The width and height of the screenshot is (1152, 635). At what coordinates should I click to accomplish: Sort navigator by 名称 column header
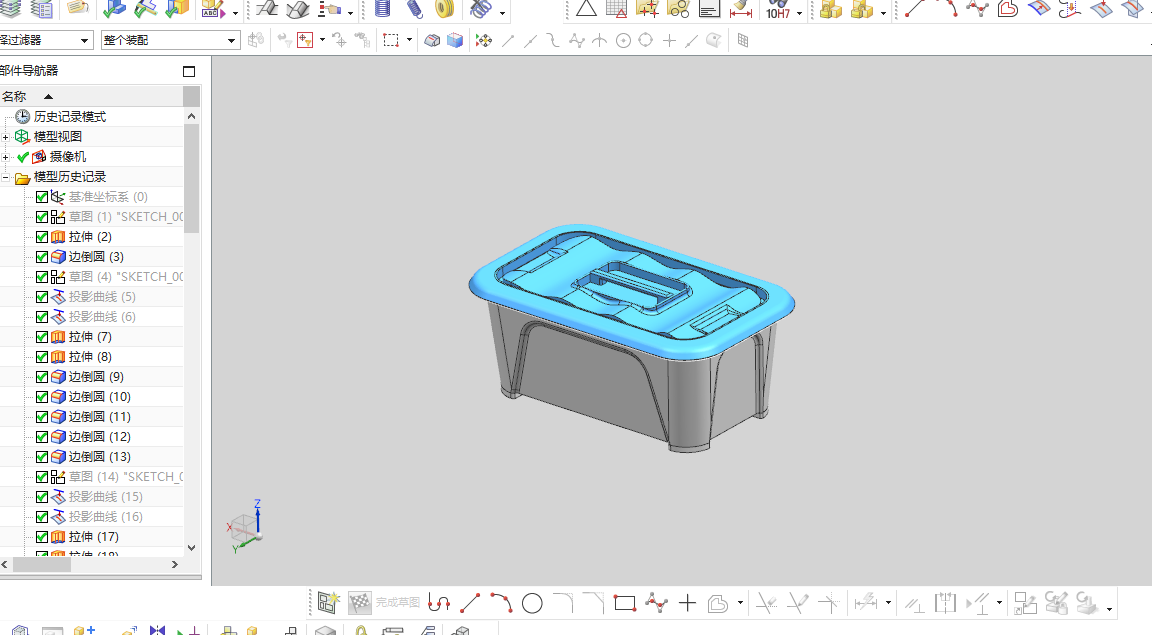point(91,96)
